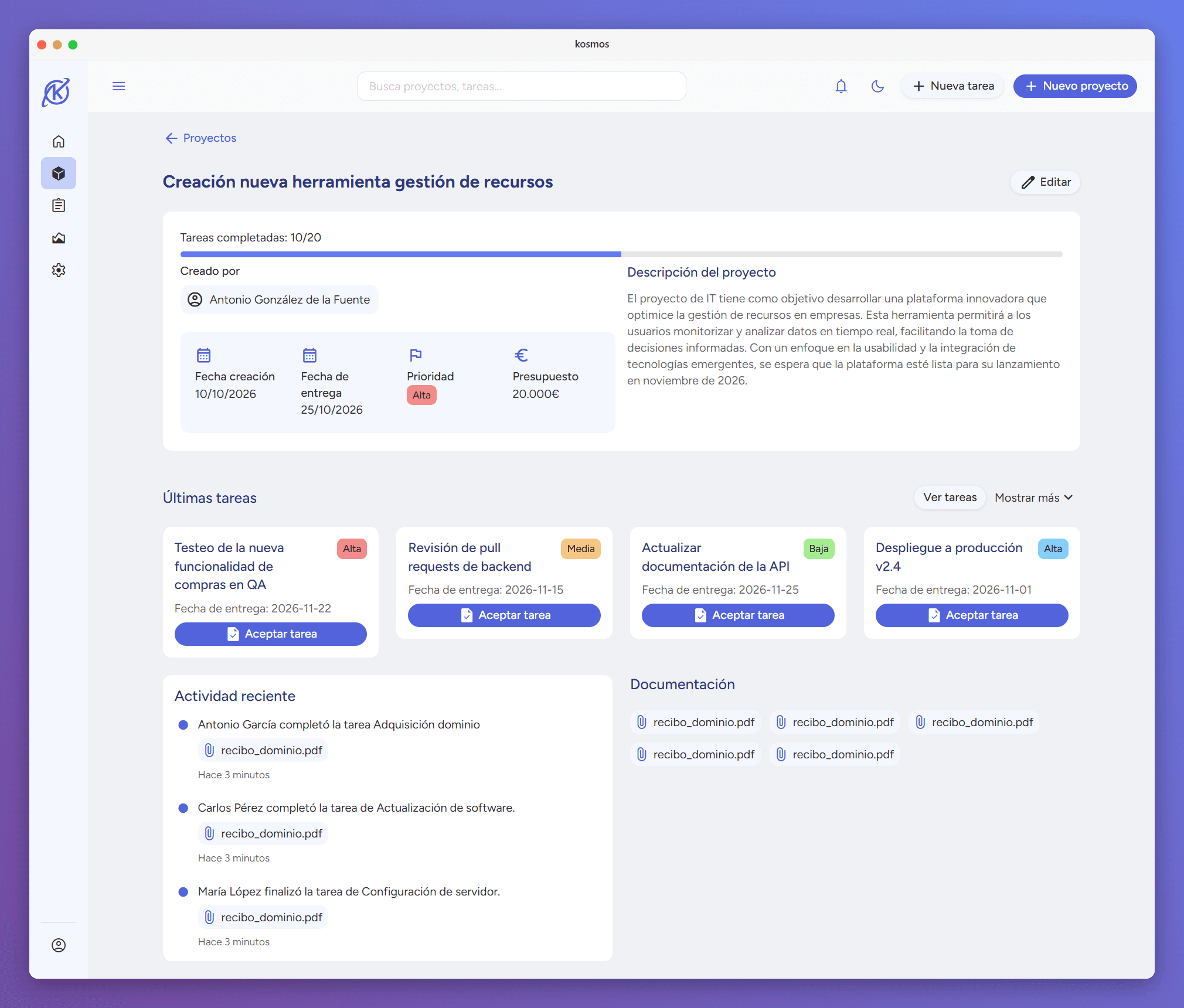Click the Kosmos logo in sidebar
The width and height of the screenshot is (1184, 1008).
pos(56,92)
